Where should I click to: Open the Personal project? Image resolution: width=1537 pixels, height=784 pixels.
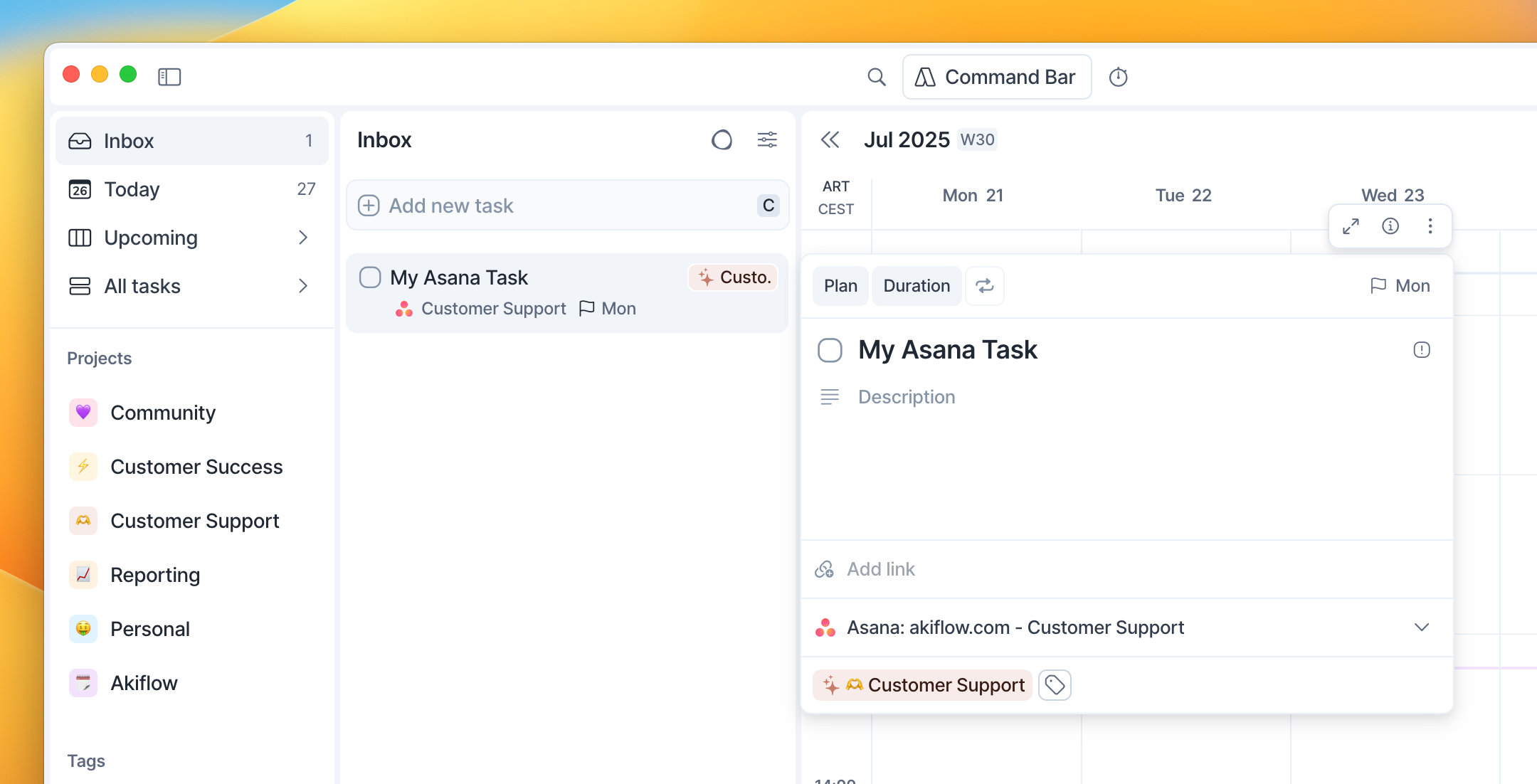coord(150,629)
